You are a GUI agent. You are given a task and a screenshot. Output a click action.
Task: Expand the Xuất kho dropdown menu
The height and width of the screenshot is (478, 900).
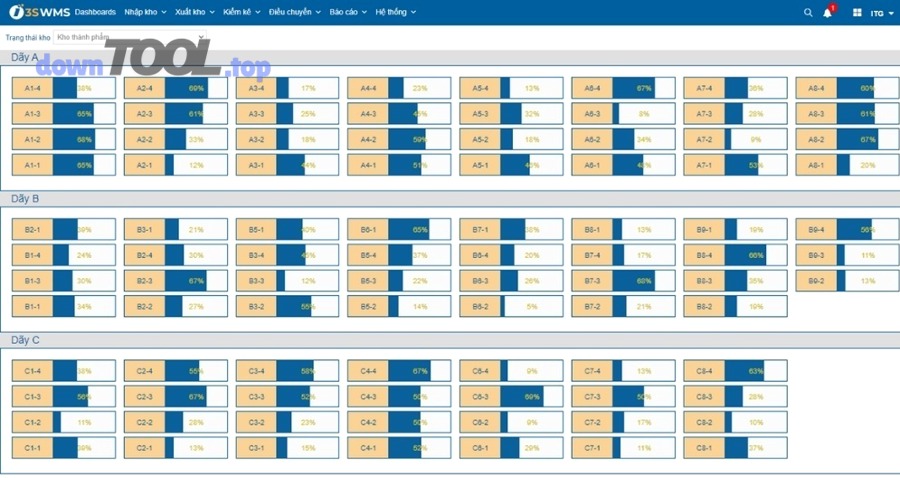tap(194, 12)
